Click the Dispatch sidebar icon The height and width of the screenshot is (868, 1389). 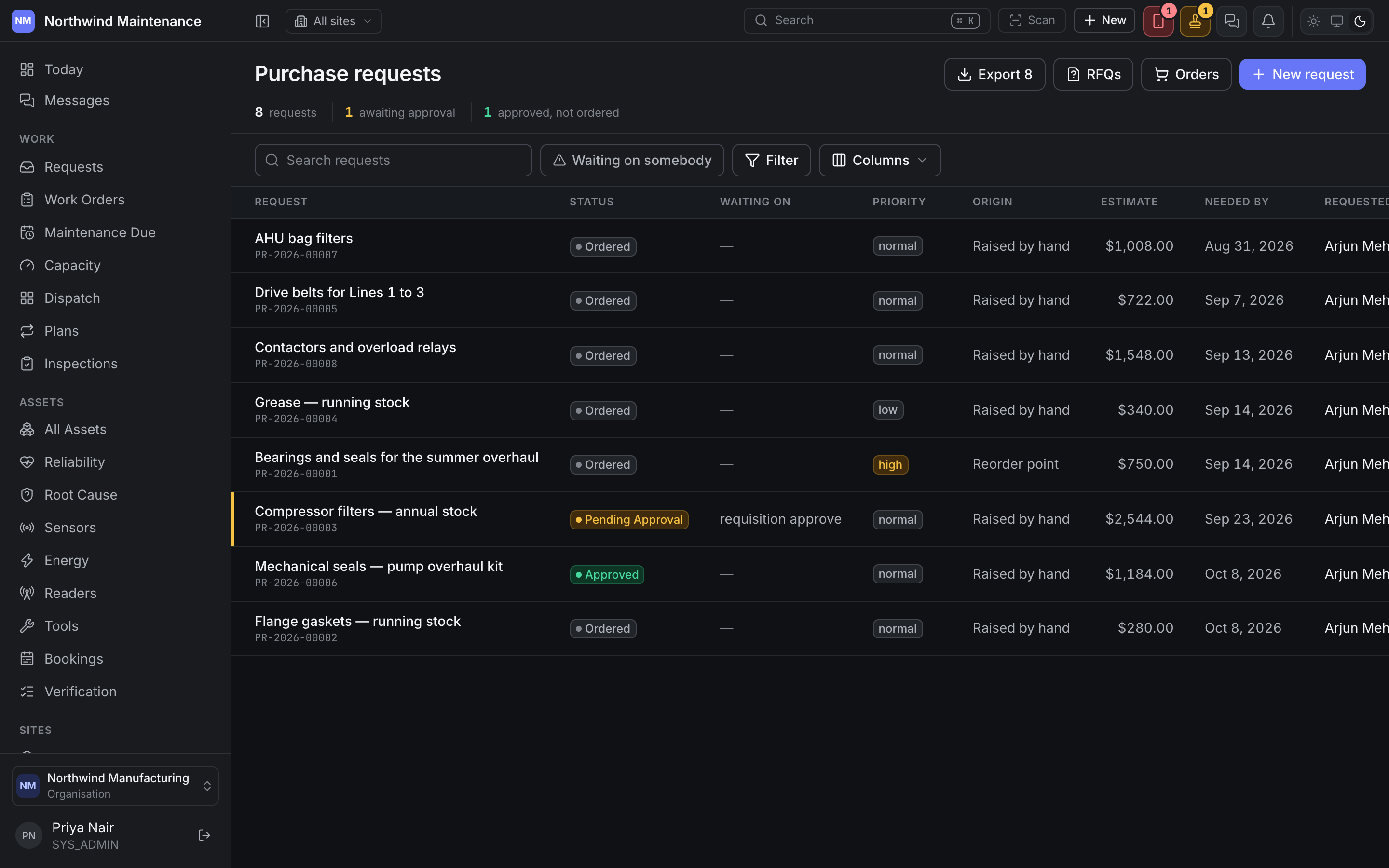(27, 298)
